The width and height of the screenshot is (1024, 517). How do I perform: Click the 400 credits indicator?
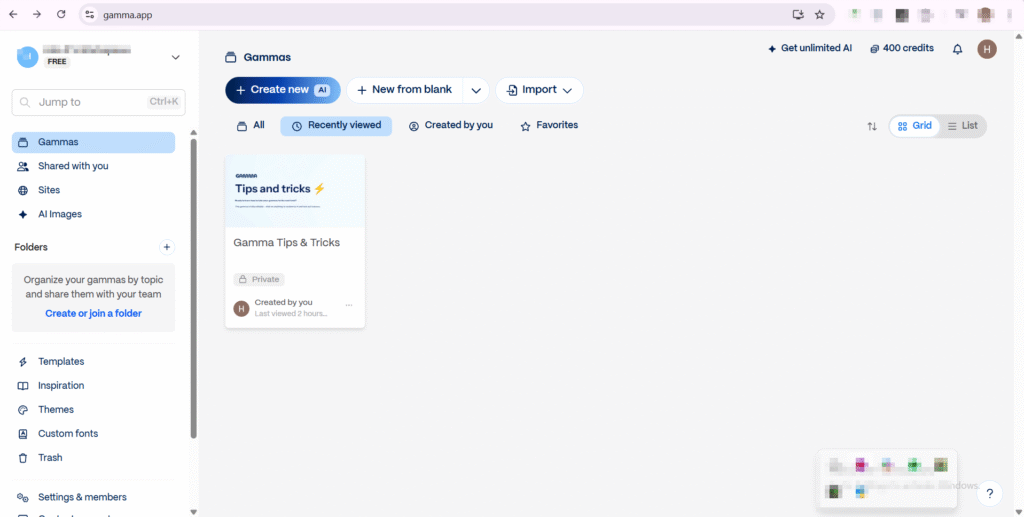pyautogui.click(x=902, y=48)
